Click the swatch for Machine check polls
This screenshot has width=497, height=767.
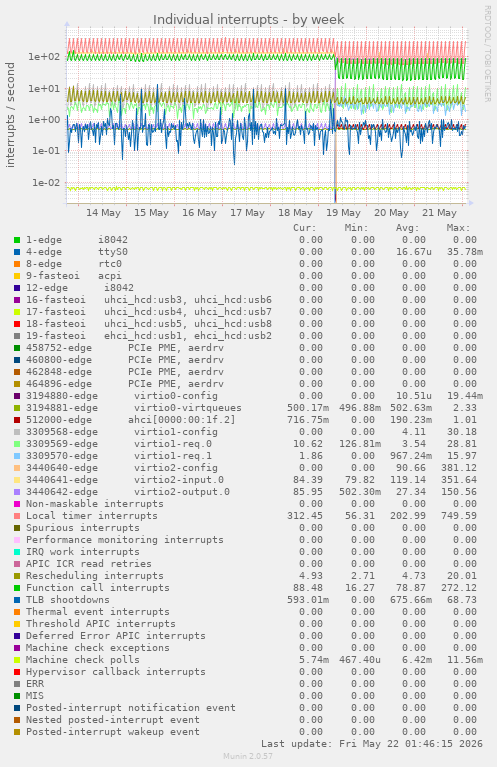17,660
